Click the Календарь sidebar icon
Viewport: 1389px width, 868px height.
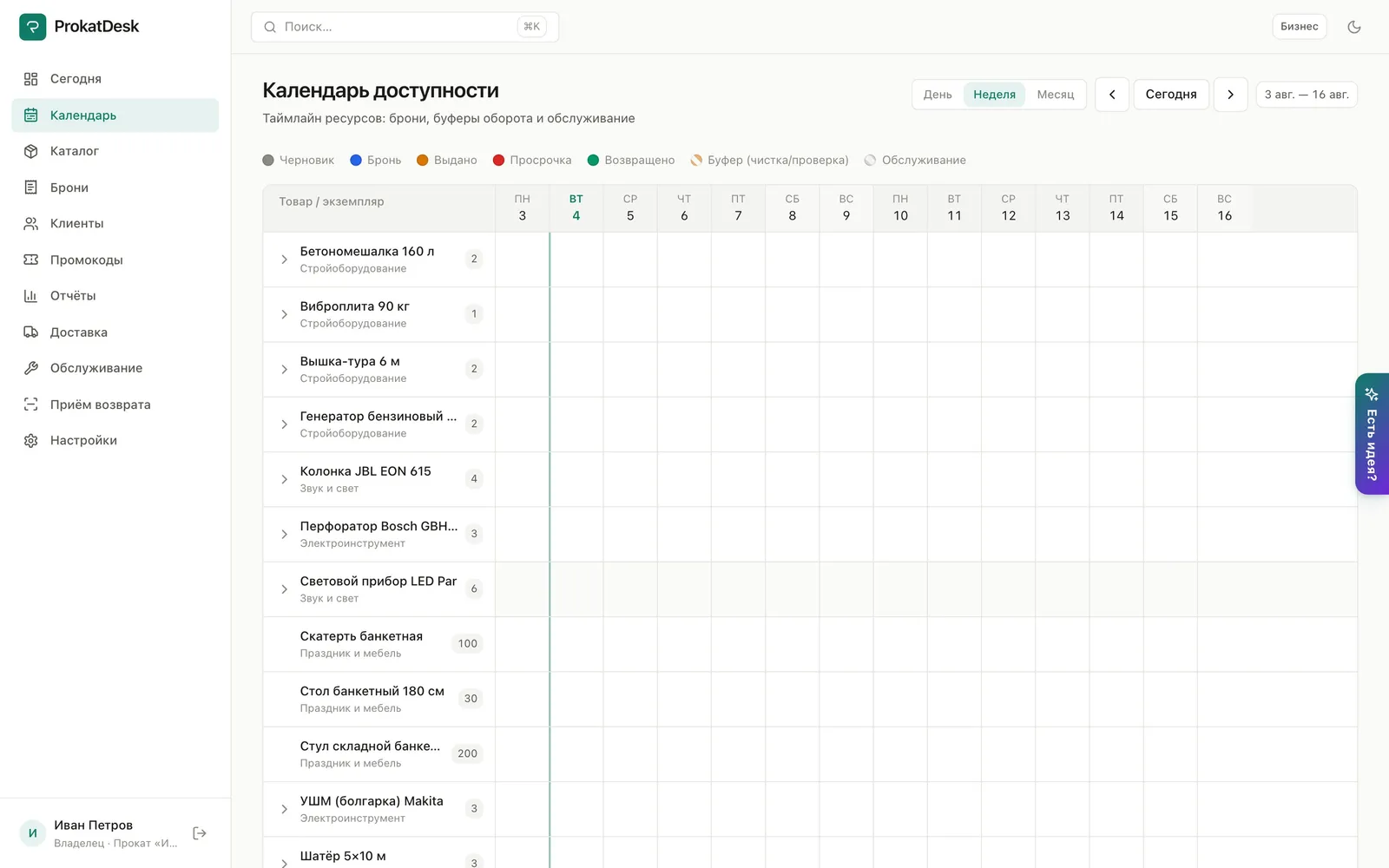coord(31,115)
